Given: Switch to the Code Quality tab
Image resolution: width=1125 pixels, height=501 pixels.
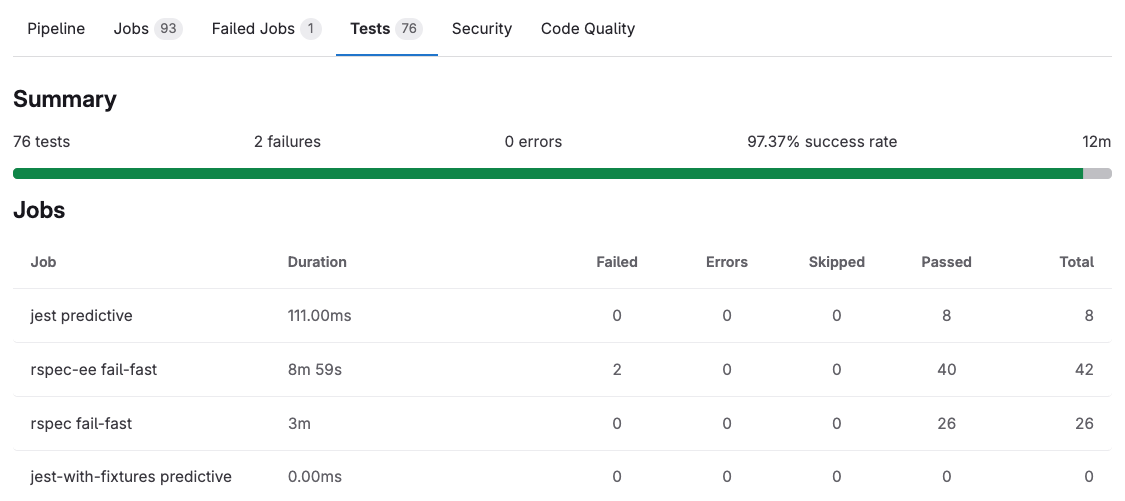Looking at the screenshot, I should [587, 29].
